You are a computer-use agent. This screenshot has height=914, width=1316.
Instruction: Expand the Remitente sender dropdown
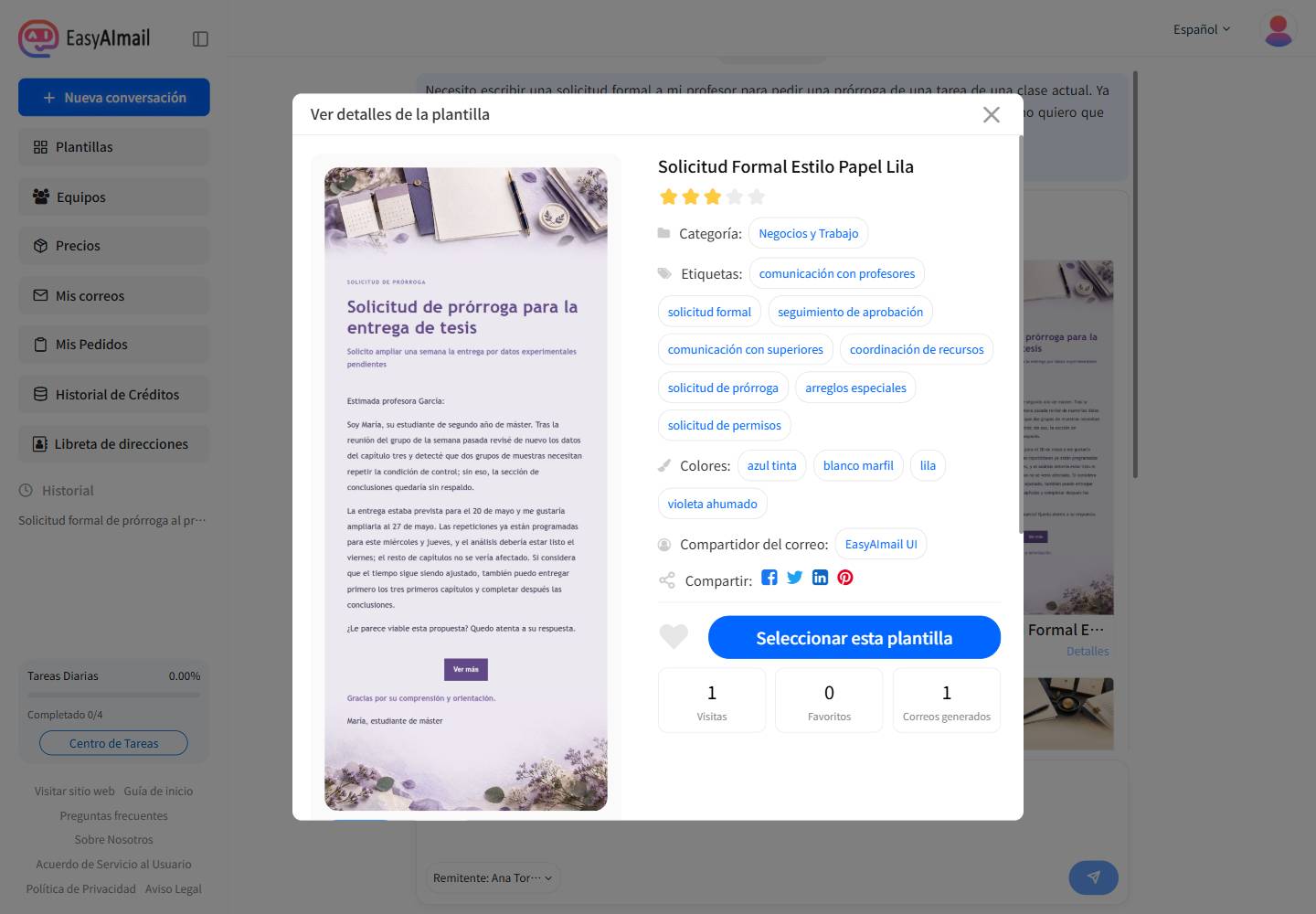click(x=493, y=877)
